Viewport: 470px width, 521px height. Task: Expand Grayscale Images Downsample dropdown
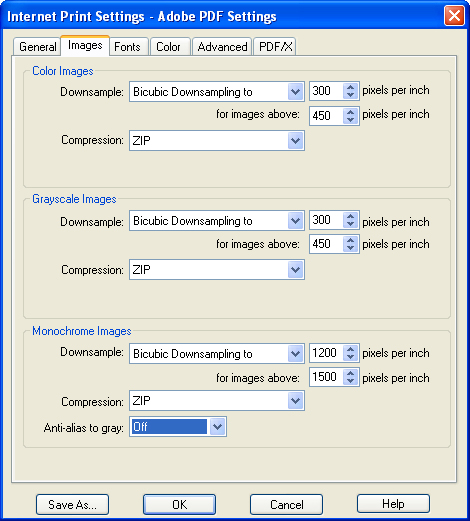tap(217, 221)
